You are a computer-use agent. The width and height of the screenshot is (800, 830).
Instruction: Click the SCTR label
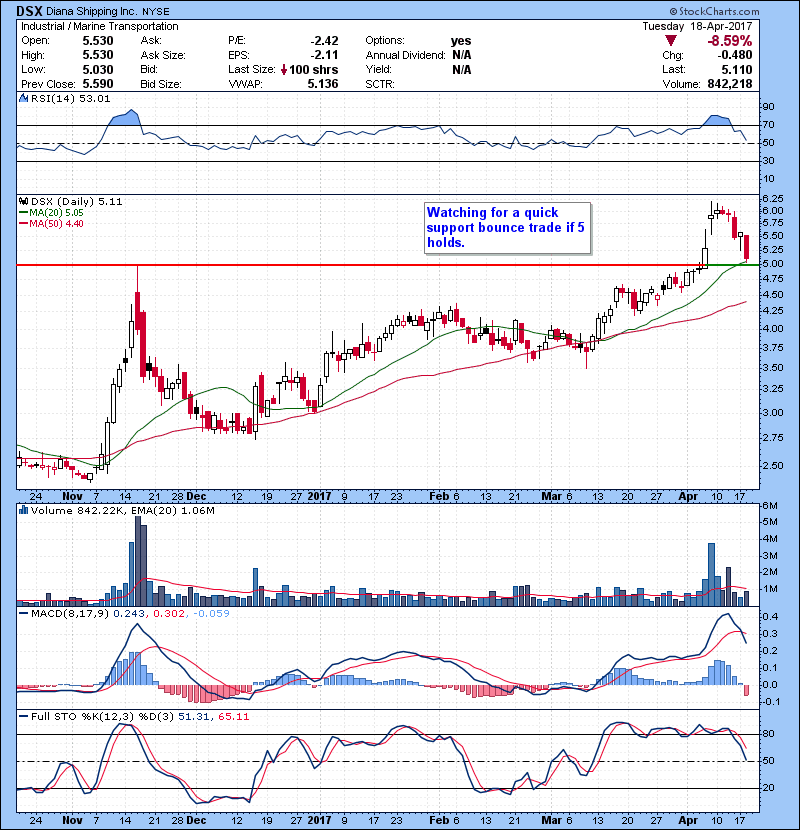(380, 84)
